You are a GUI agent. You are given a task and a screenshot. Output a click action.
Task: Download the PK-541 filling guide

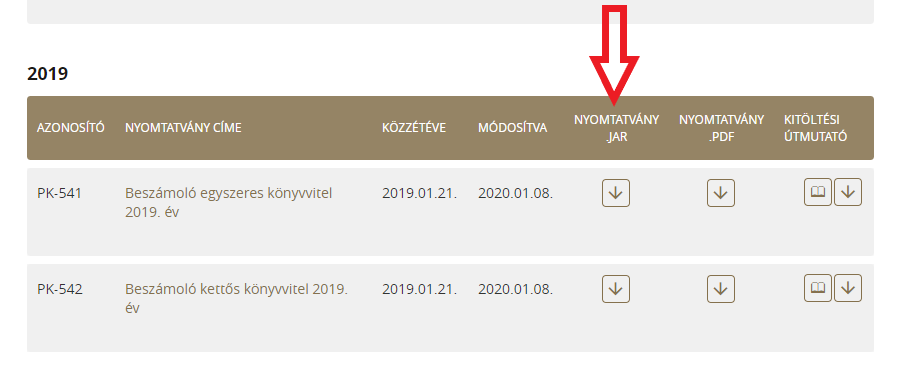(848, 192)
